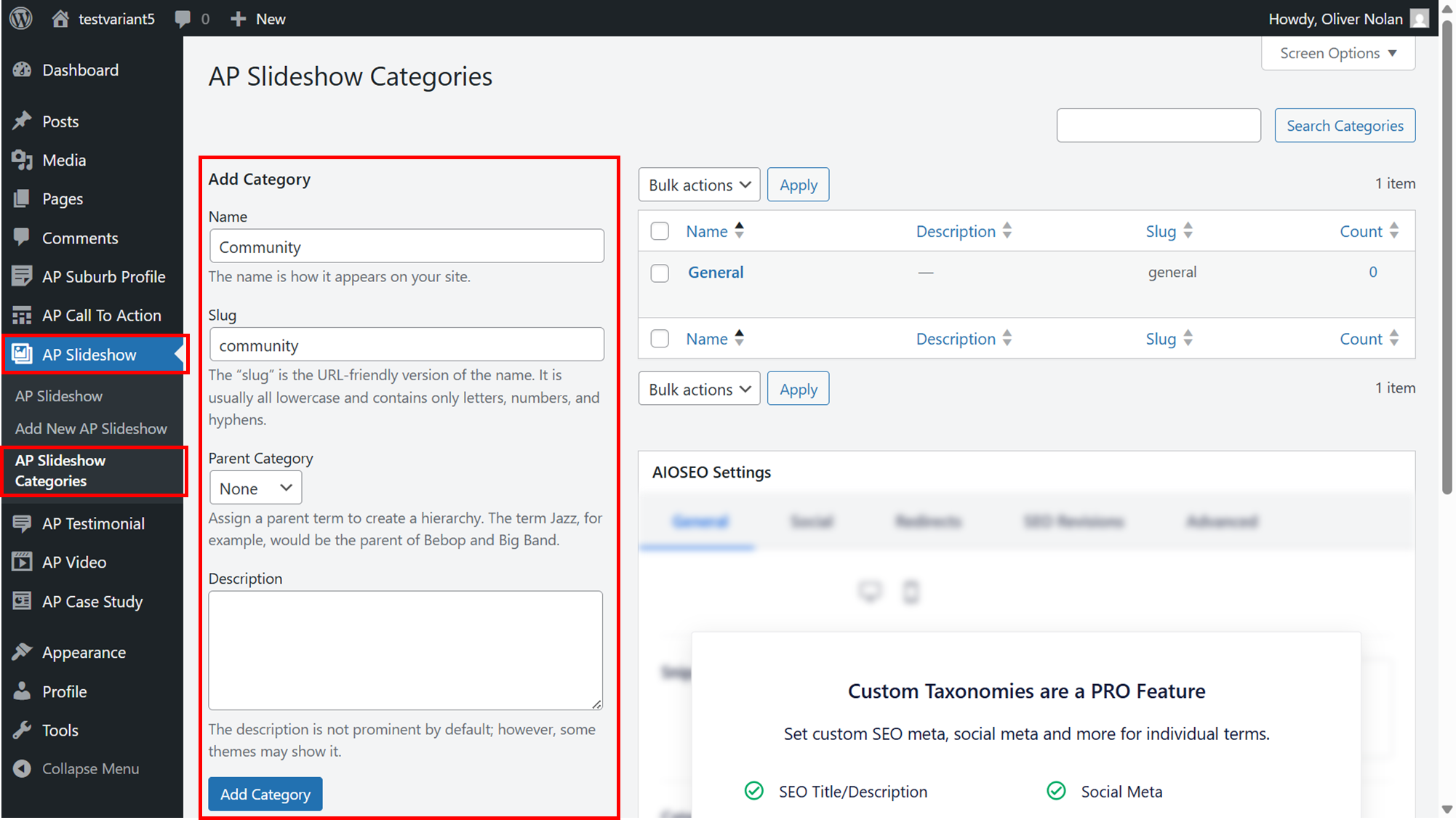Click the AP Suburb Profile icon
The height and width of the screenshot is (820, 1456).
[23, 276]
